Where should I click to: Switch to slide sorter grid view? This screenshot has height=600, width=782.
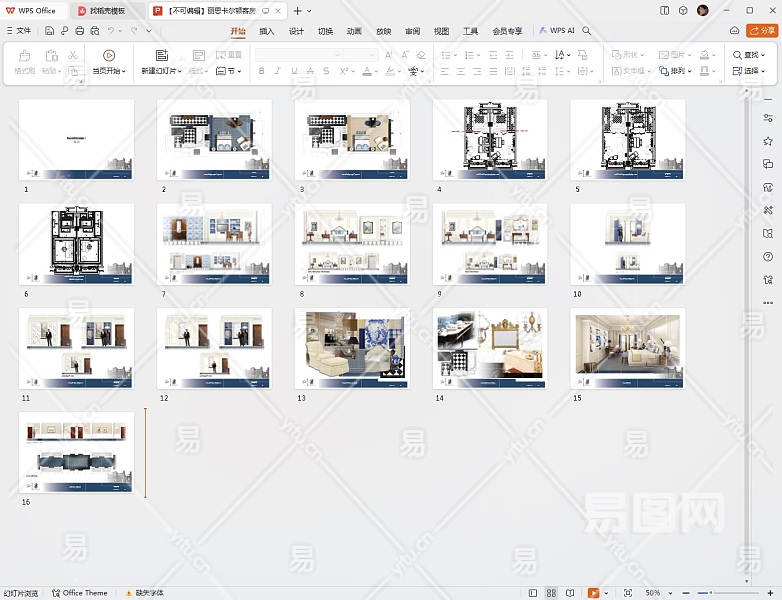coord(551,593)
